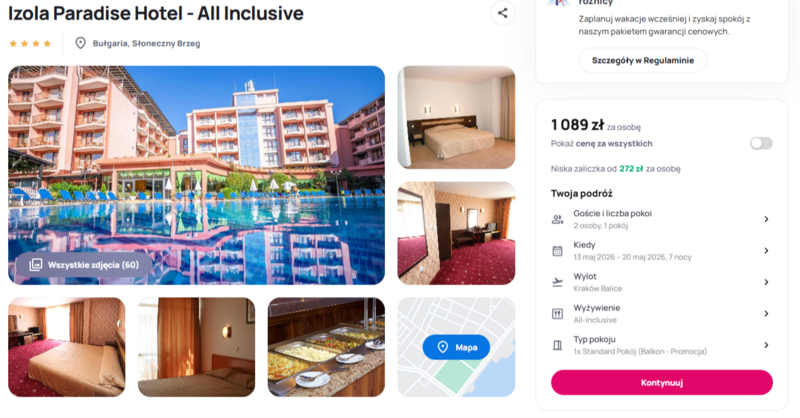Click the Kontynuuj button
Image resolution: width=800 pixels, height=418 pixels.
(662, 382)
